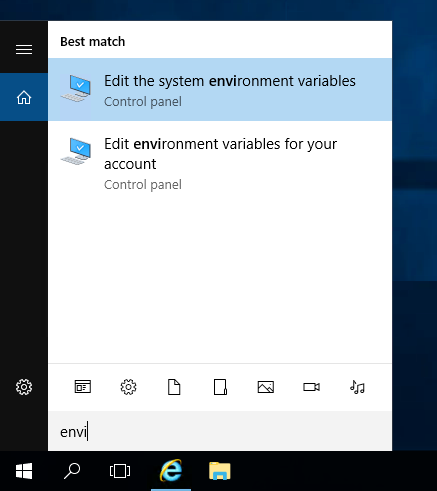This screenshot has width=437, height=491.
Task: Open search settings gear in left sidebar
Action: (x=24, y=387)
